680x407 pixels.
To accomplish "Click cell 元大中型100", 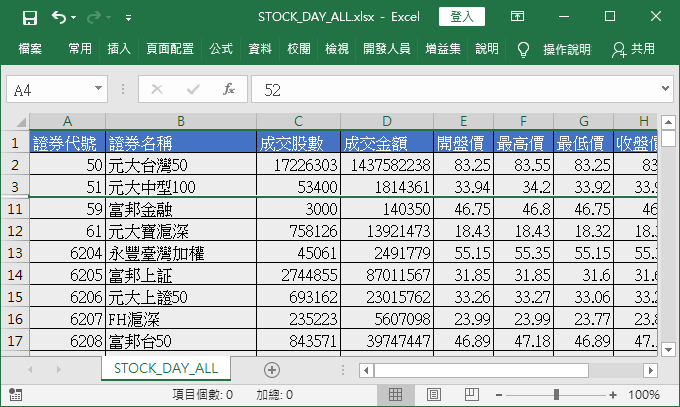I will pos(181,187).
